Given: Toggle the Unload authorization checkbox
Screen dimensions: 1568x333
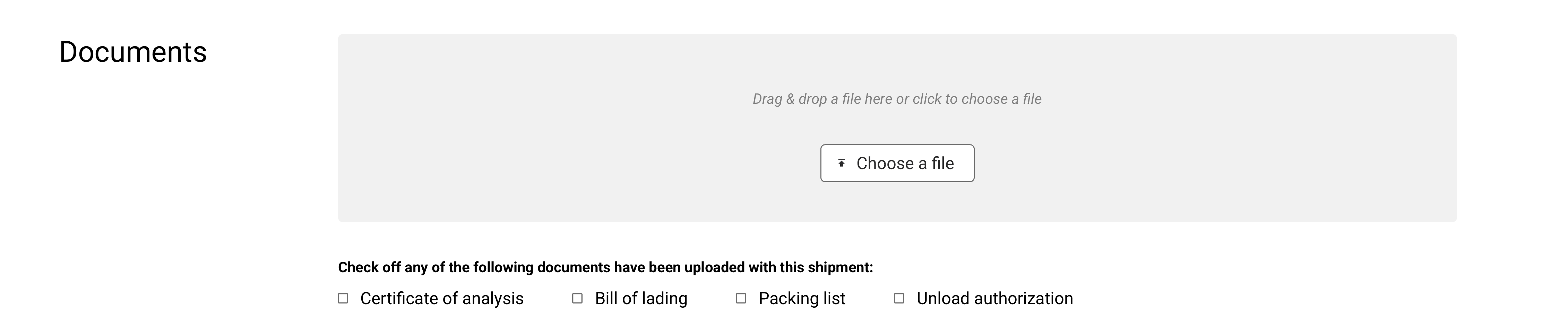Looking at the screenshot, I should pyautogui.click(x=899, y=298).
